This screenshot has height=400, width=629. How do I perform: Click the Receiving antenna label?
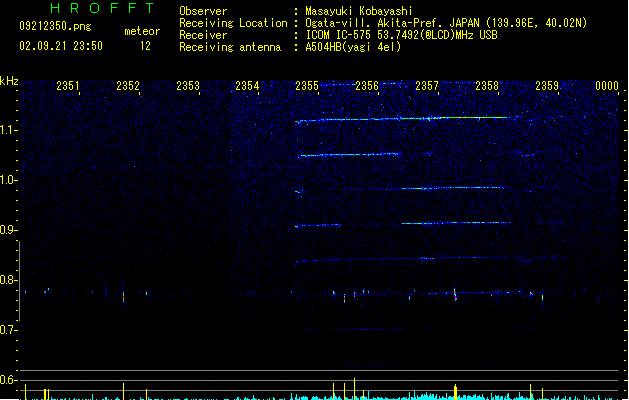[230, 47]
